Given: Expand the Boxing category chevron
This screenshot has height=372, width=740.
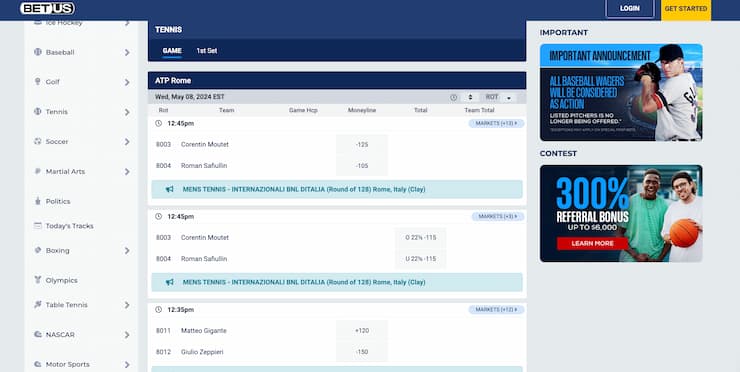Looking at the screenshot, I should point(127,251).
